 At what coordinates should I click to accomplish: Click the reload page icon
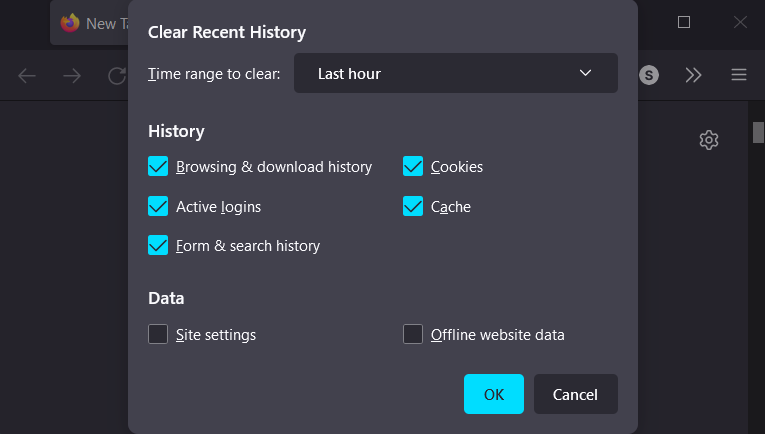click(x=118, y=75)
